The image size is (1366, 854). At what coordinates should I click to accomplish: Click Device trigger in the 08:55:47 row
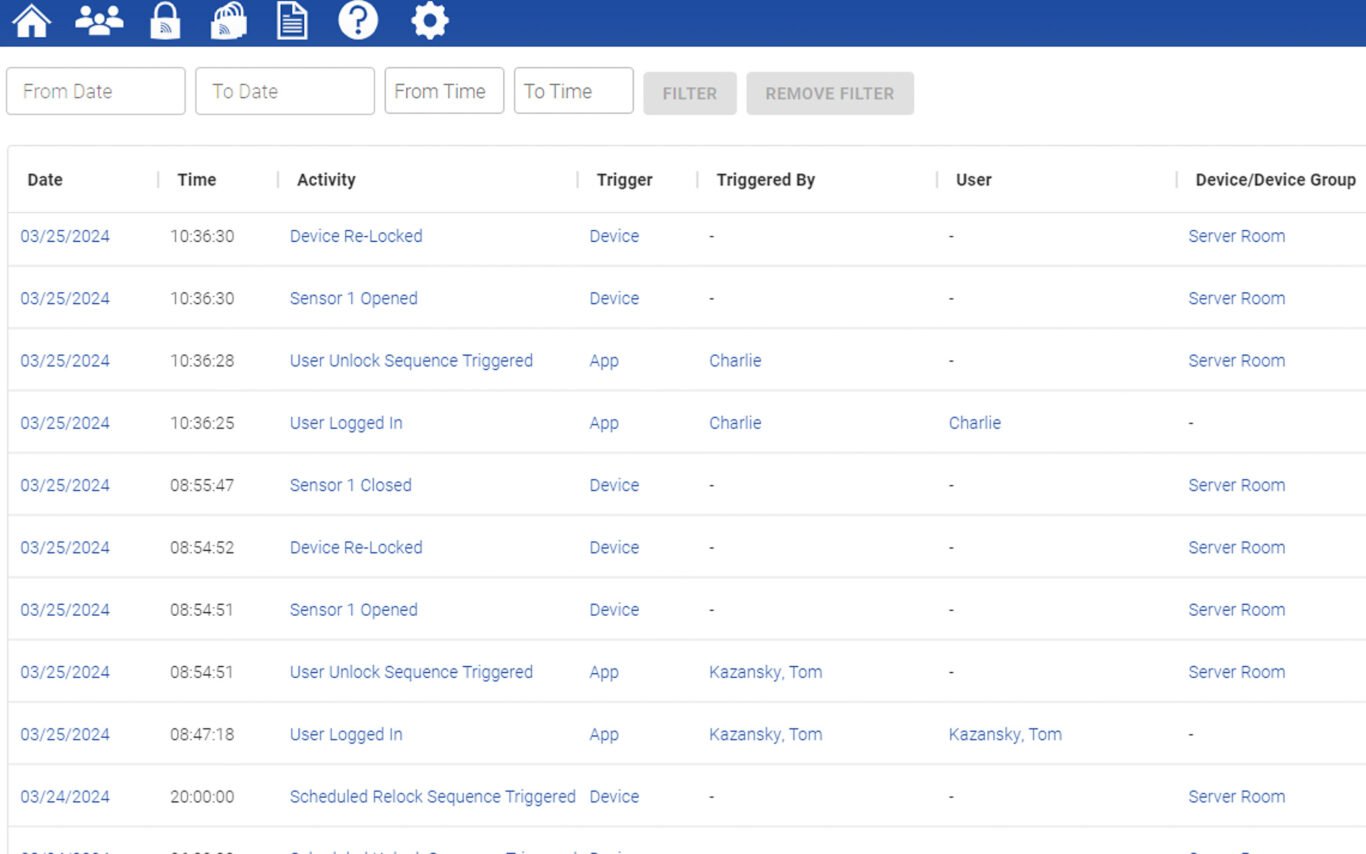point(614,485)
